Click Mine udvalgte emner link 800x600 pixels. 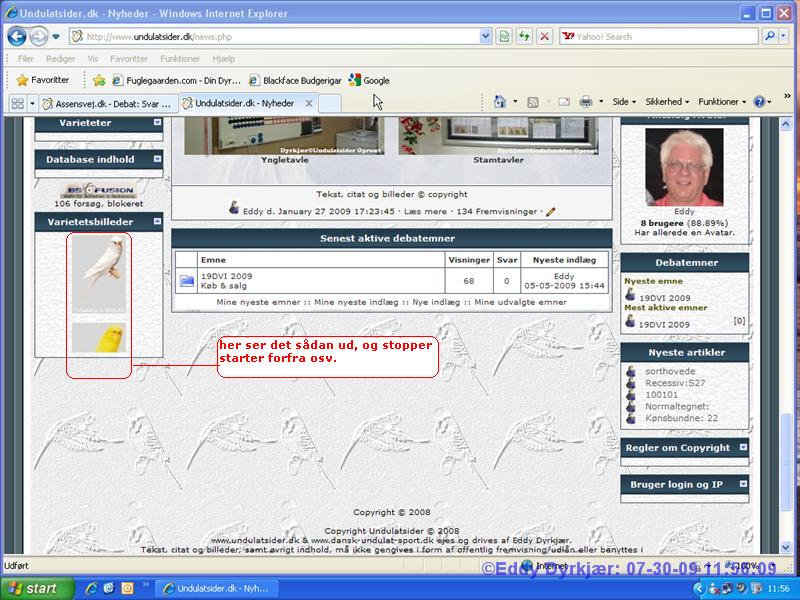click(x=520, y=302)
